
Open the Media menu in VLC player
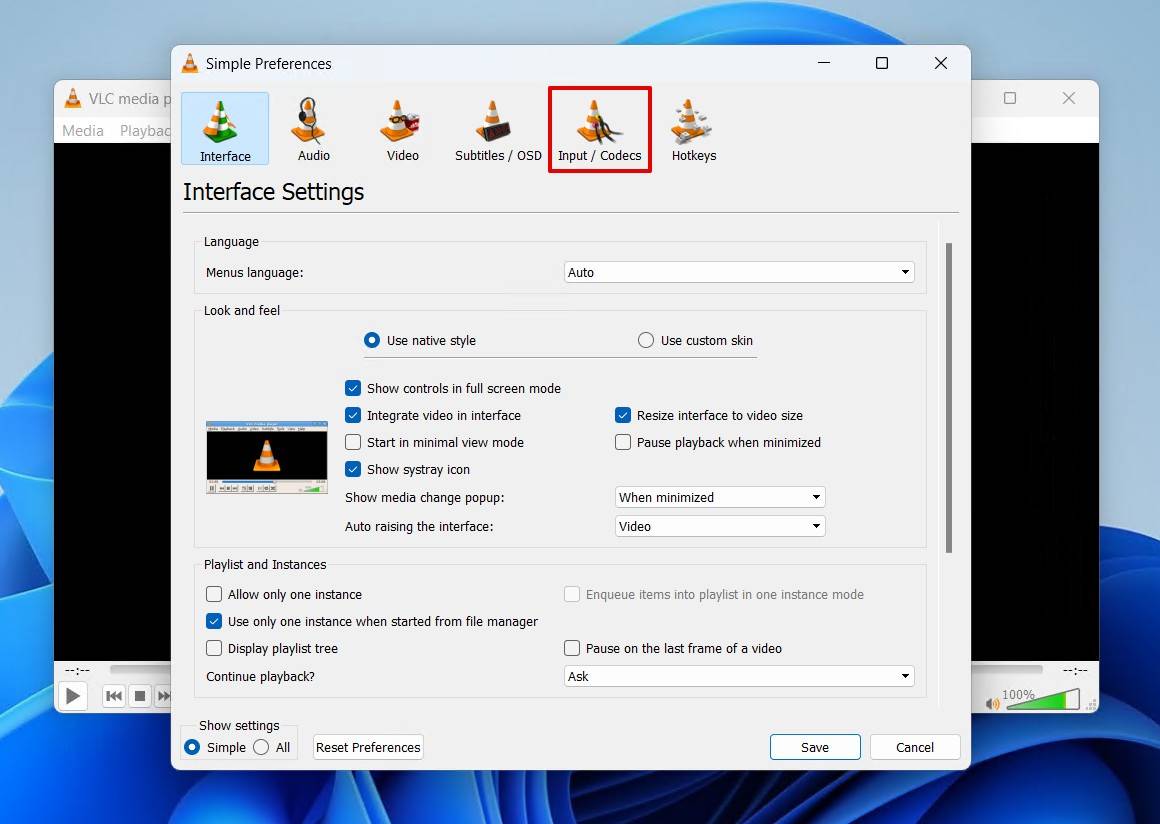point(83,131)
